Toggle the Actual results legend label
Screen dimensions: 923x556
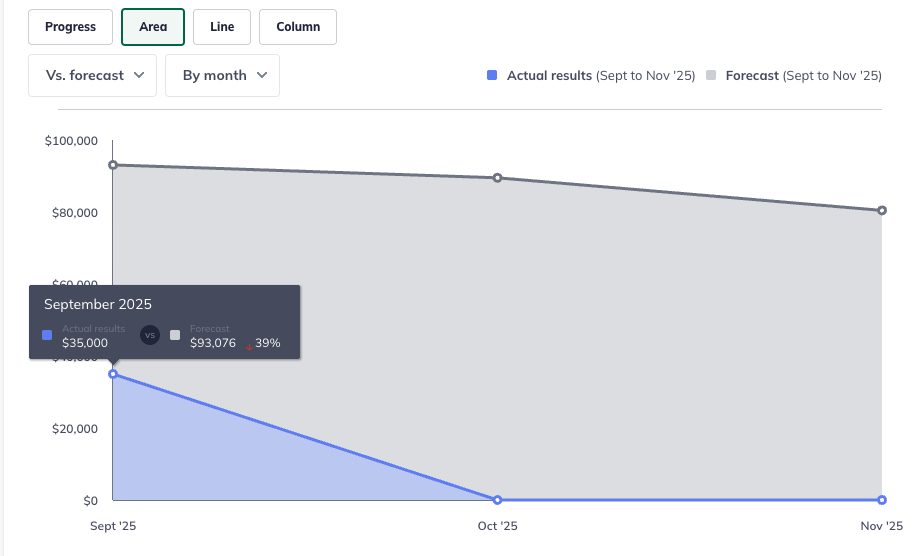coord(601,75)
